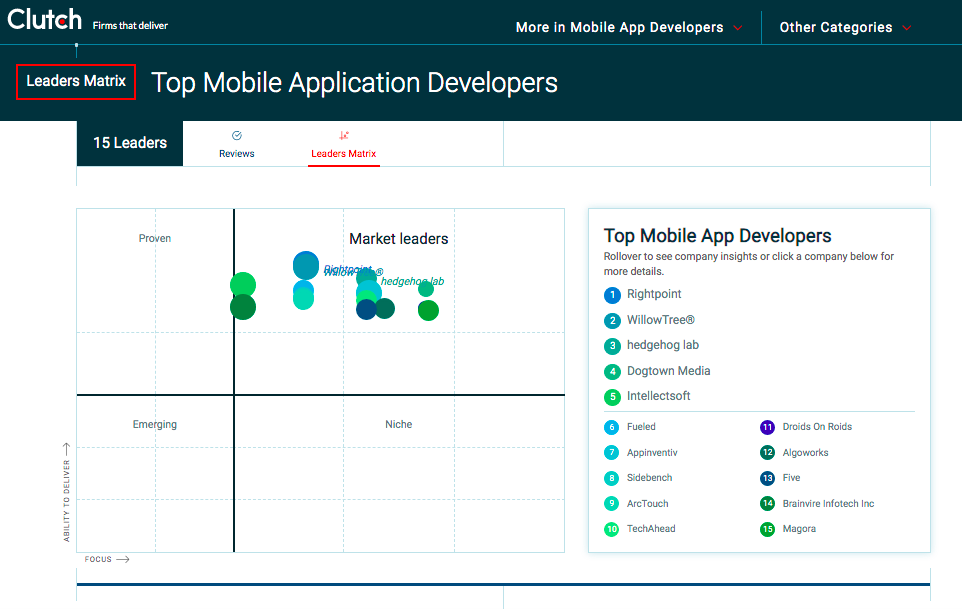Click the 'Leaders Matrix' label in the header banner
The image size is (962, 609).
point(76,81)
